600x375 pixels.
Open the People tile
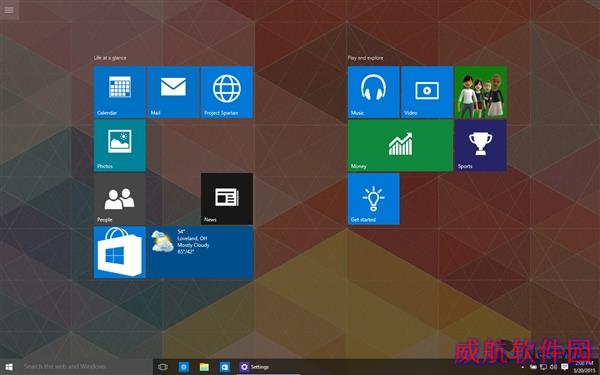[x=120, y=199]
